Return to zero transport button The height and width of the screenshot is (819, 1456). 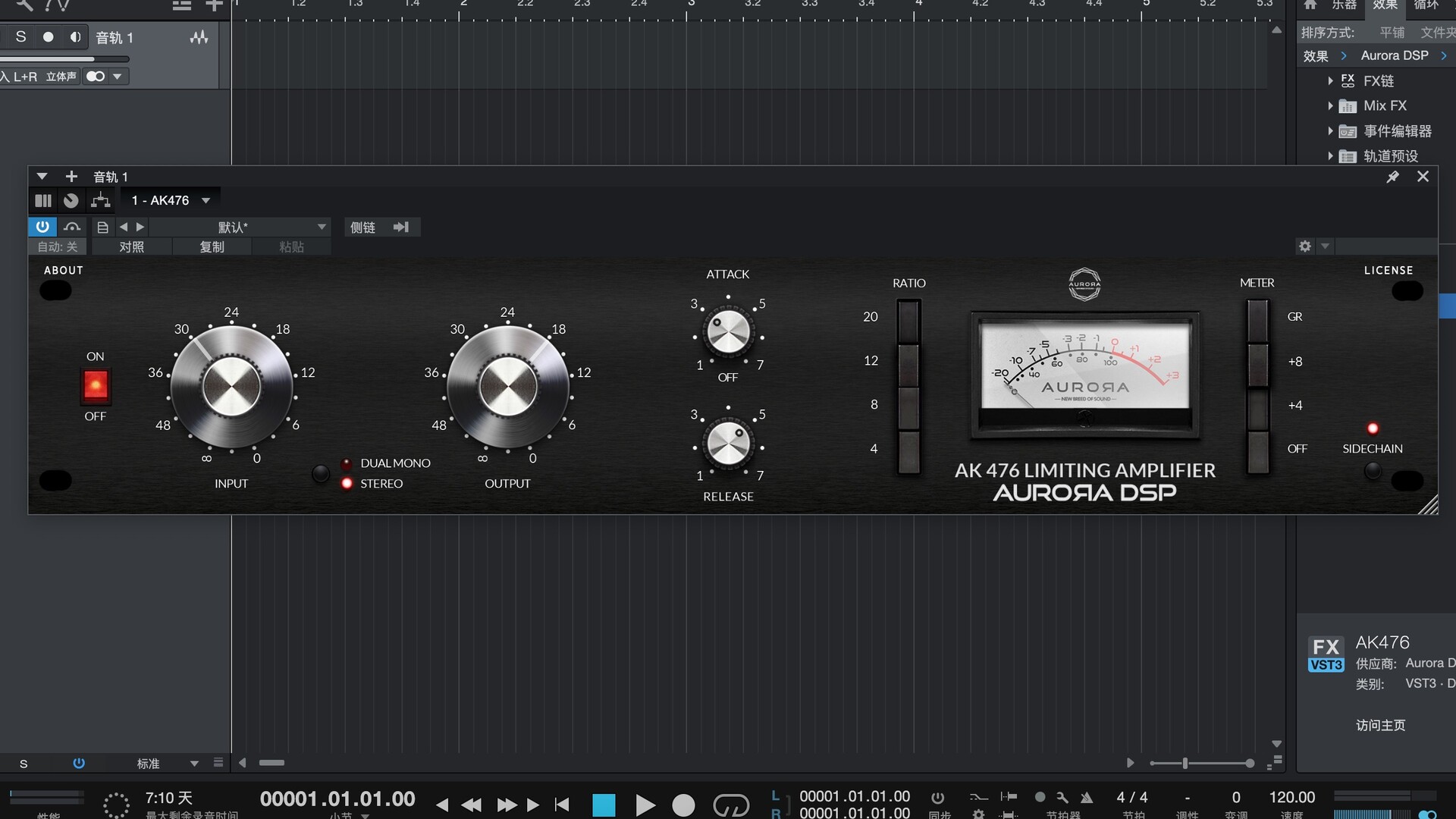[x=562, y=805]
